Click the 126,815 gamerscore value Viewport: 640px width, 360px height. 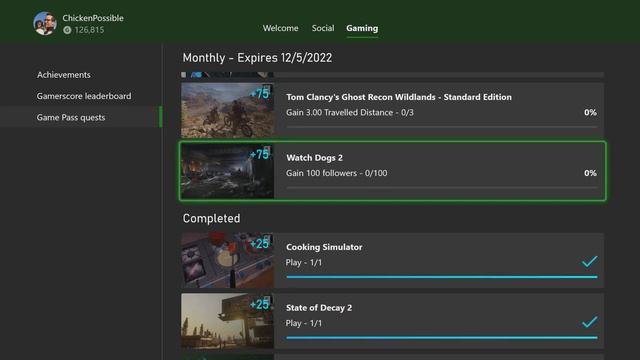[x=89, y=30]
